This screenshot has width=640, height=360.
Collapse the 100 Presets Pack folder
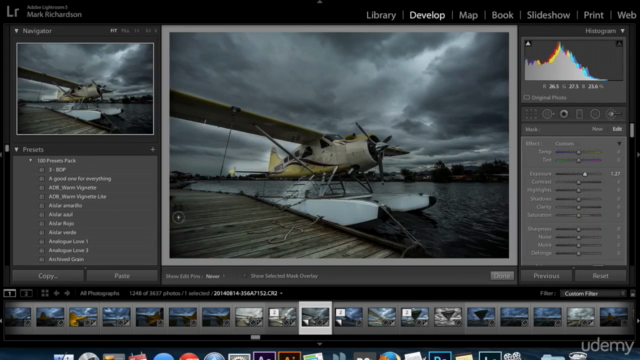[x=30, y=160]
